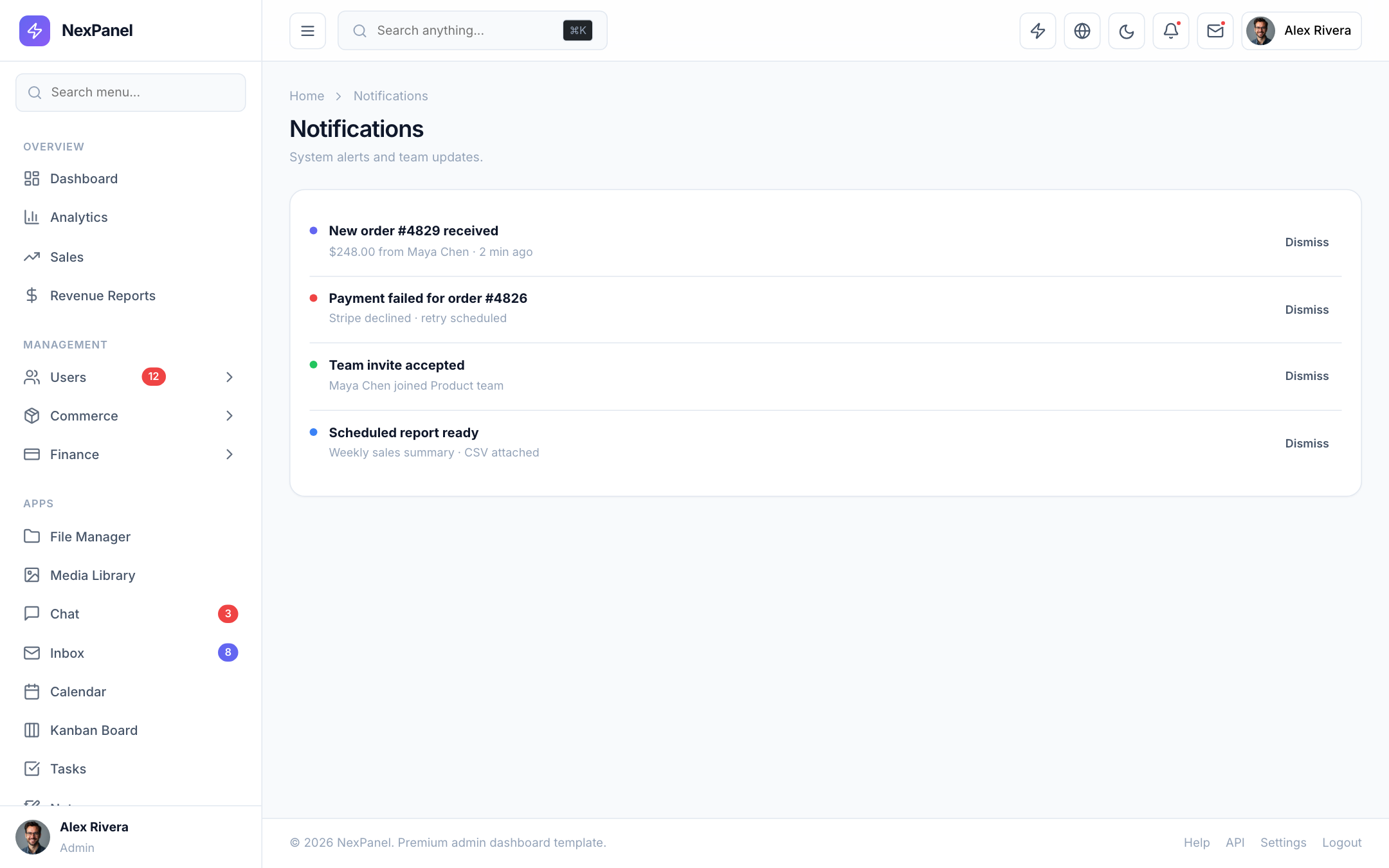Image resolution: width=1389 pixels, height=868 pixels.
Task: Click the Users people icon
Action: [x=32, y=377]
